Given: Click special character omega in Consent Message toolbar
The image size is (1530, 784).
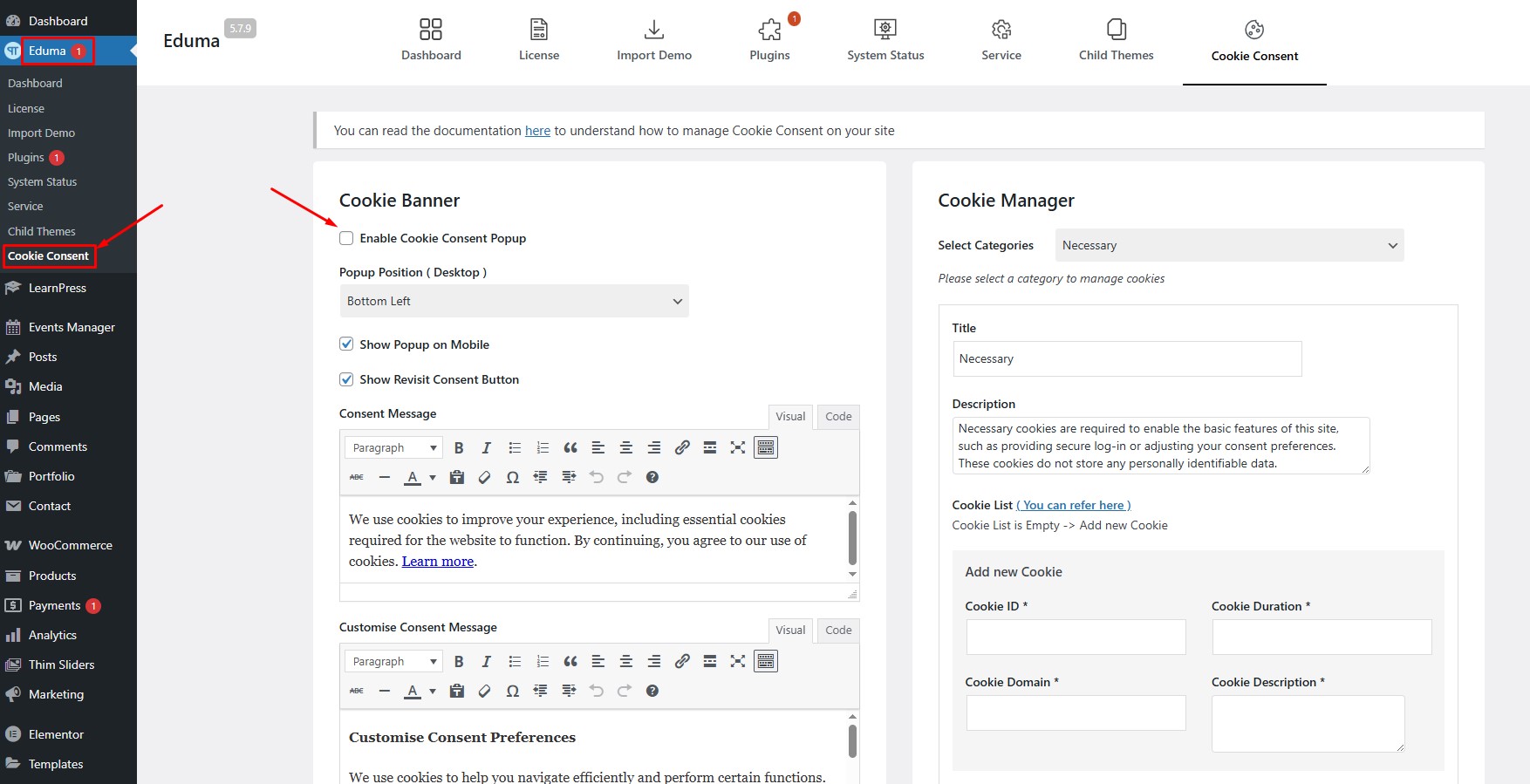Looking at the screenshot, I should coord(513,477).
